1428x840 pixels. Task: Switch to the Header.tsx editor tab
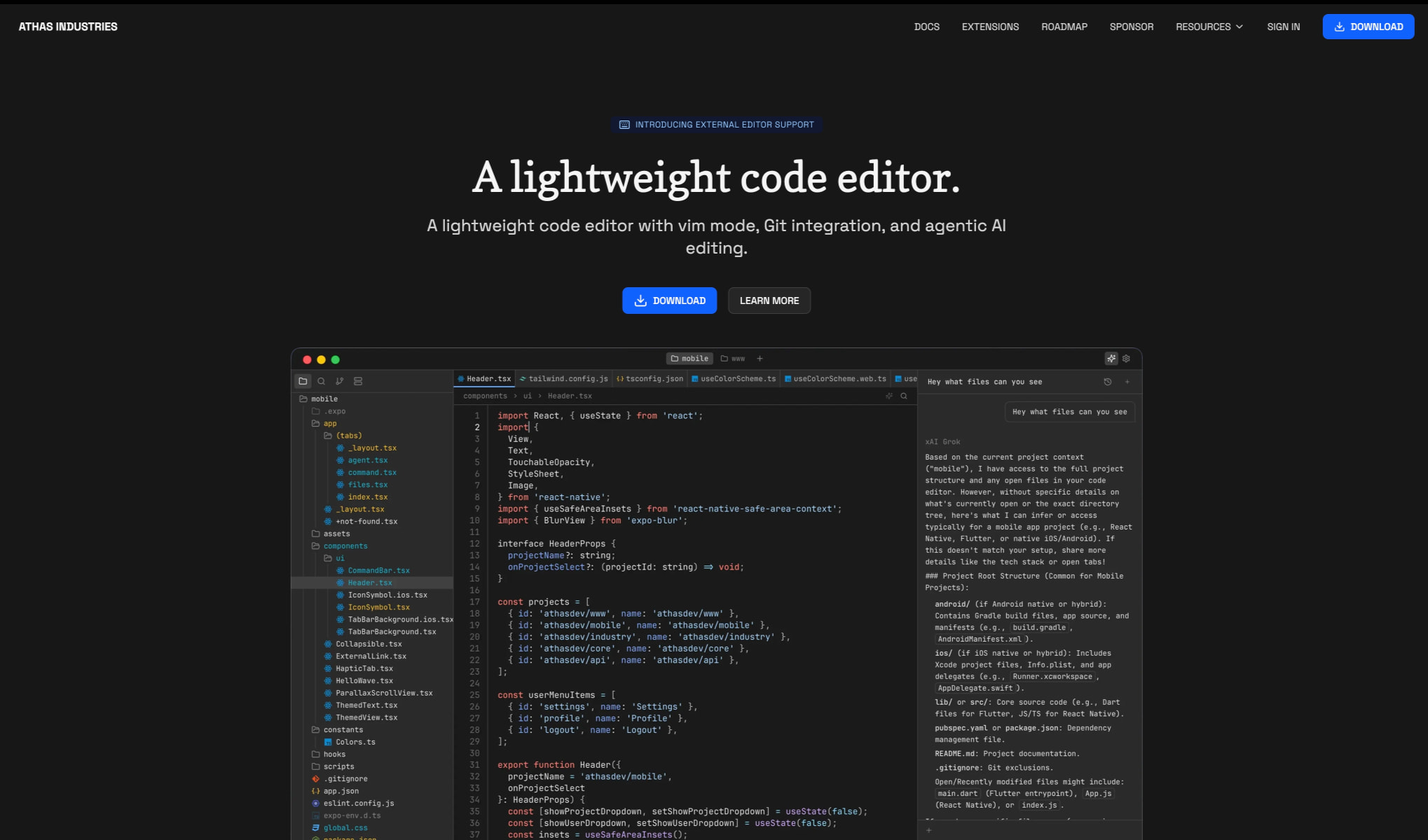coord(484,379)
